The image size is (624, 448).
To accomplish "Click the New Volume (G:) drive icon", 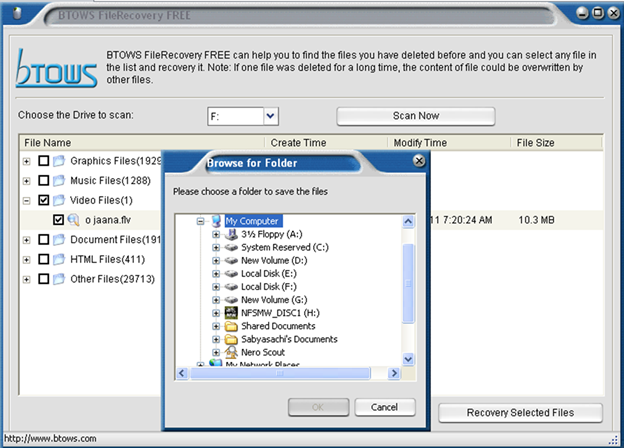I will 231,300.
